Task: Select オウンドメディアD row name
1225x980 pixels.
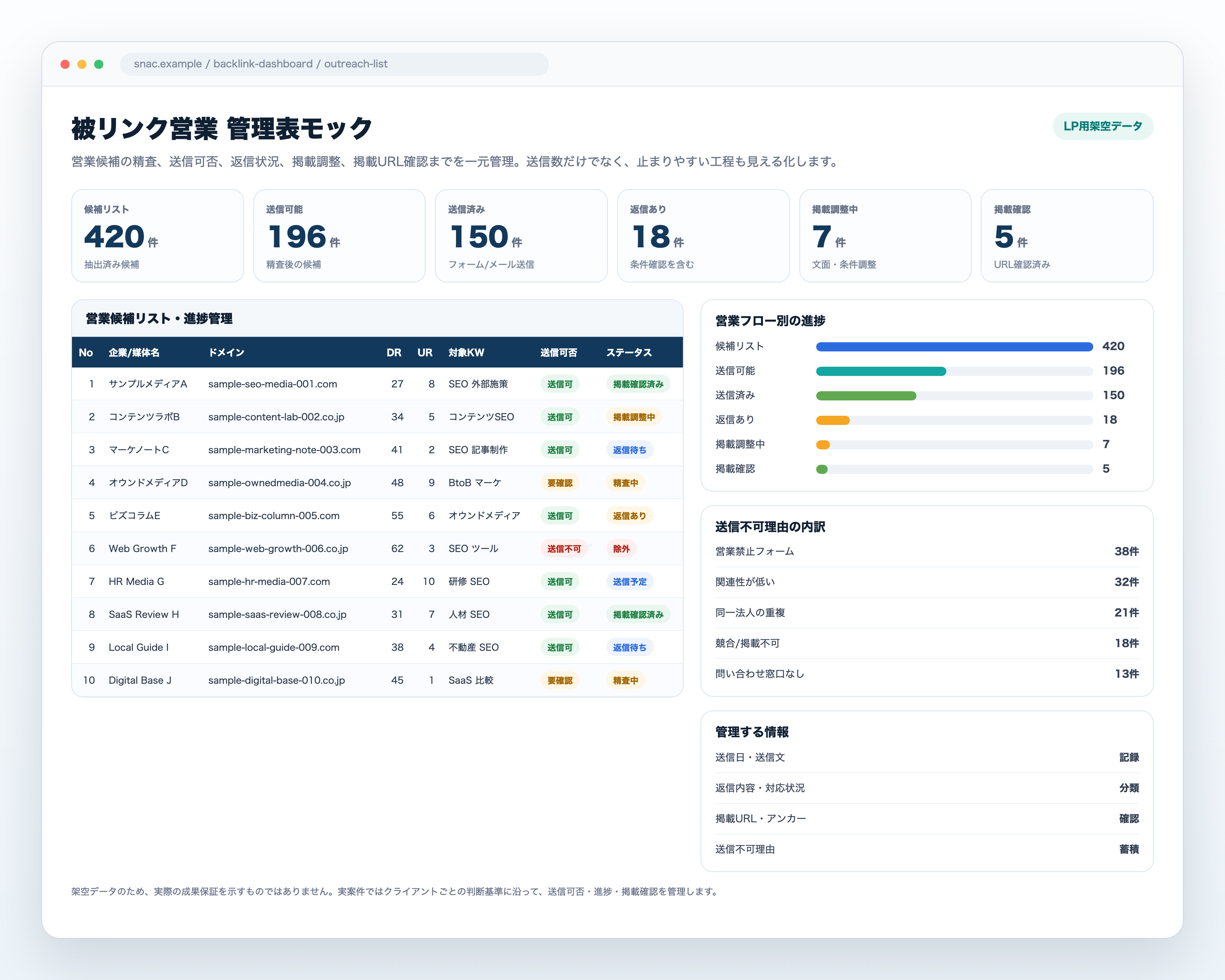Action: pyautogui.click(x=148, y=483)
